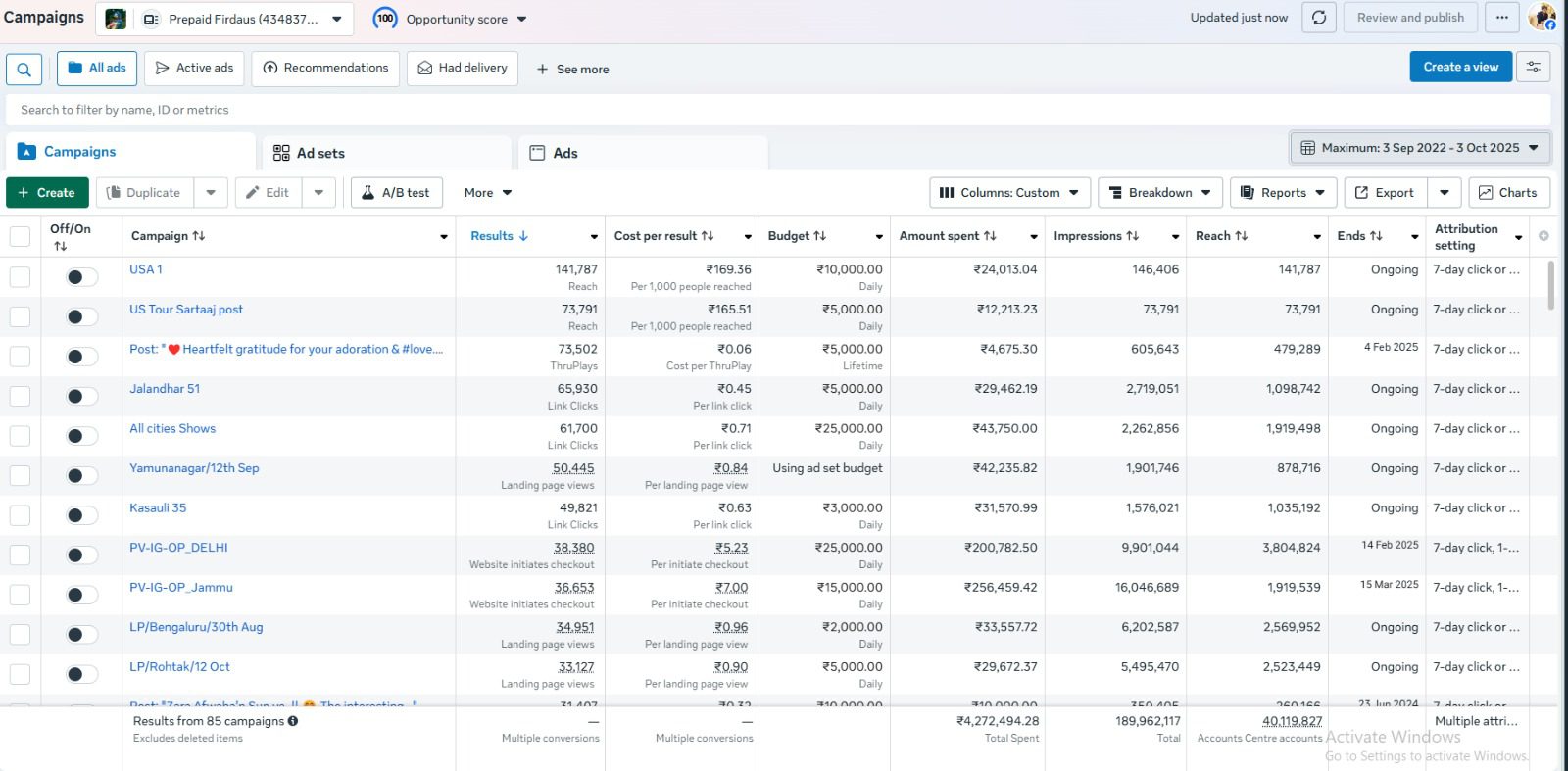Screen dimensions: 1568x771
Task: Open the date range dropdown
Action: (x=1420, y=148)
